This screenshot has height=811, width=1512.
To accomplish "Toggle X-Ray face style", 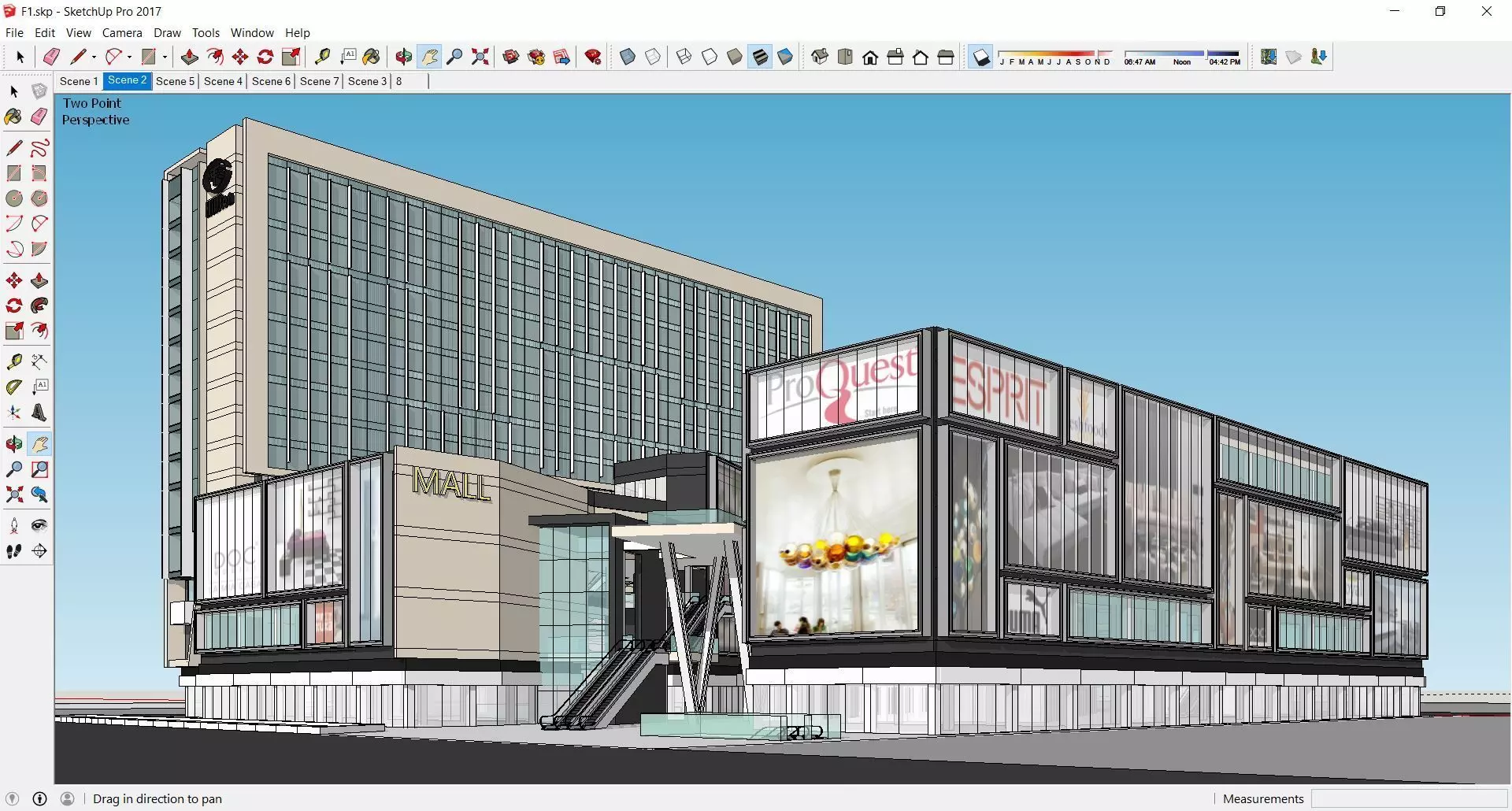I will click(x=628, y=57).
